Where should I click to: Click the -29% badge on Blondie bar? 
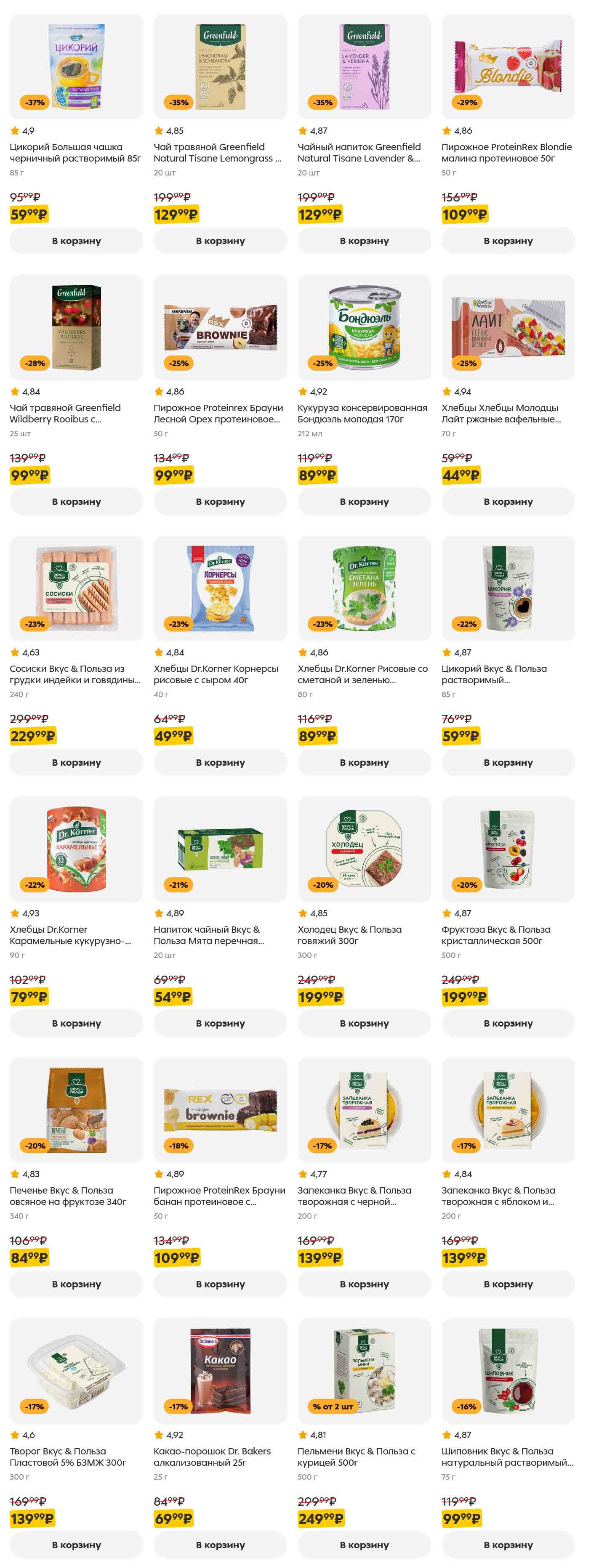(467, 102)
